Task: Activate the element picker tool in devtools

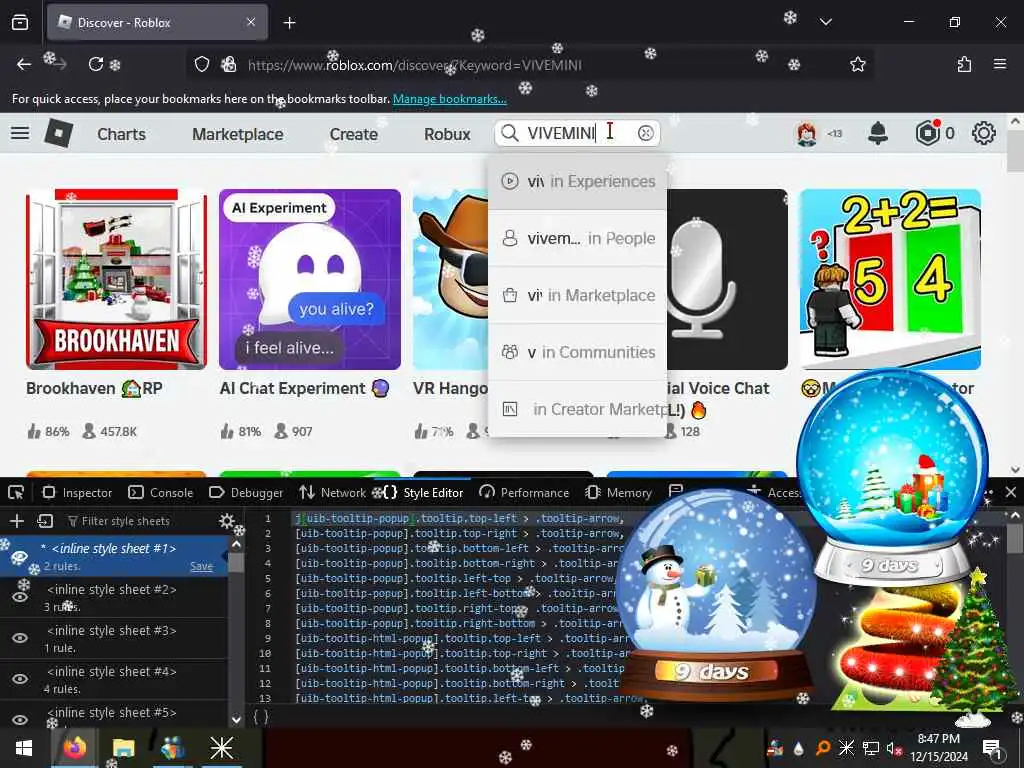Action: 16,492
